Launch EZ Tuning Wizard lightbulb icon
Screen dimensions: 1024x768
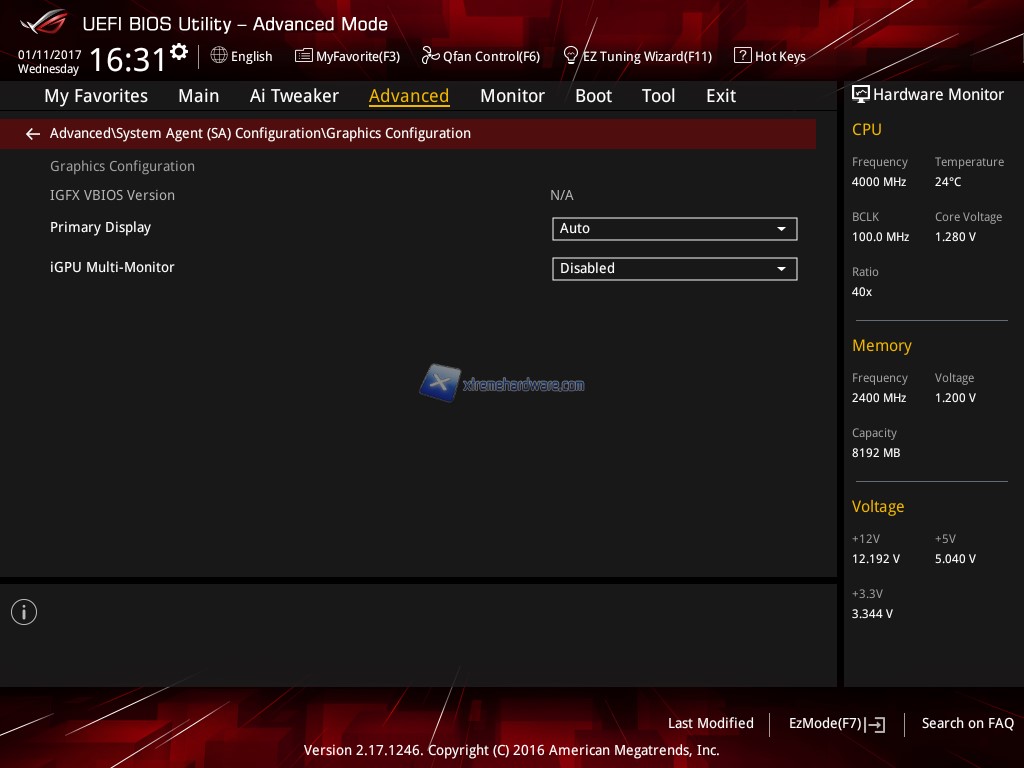coord(571,55)
